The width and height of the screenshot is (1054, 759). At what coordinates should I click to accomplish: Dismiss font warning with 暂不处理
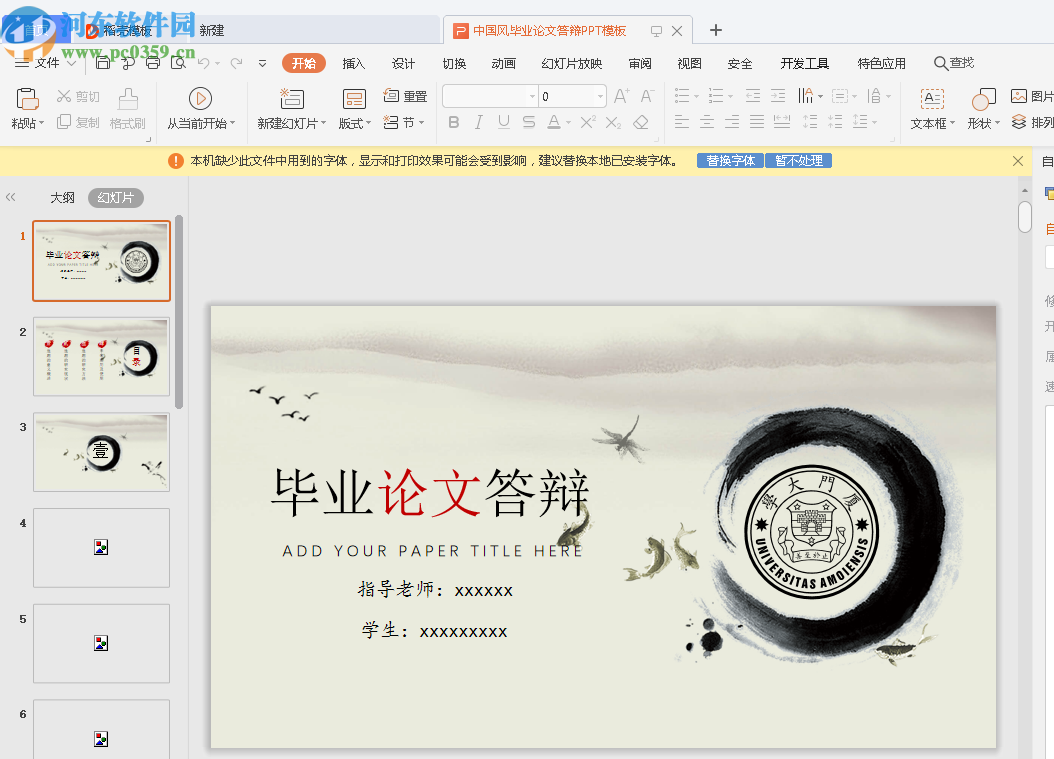click(798, 160)
